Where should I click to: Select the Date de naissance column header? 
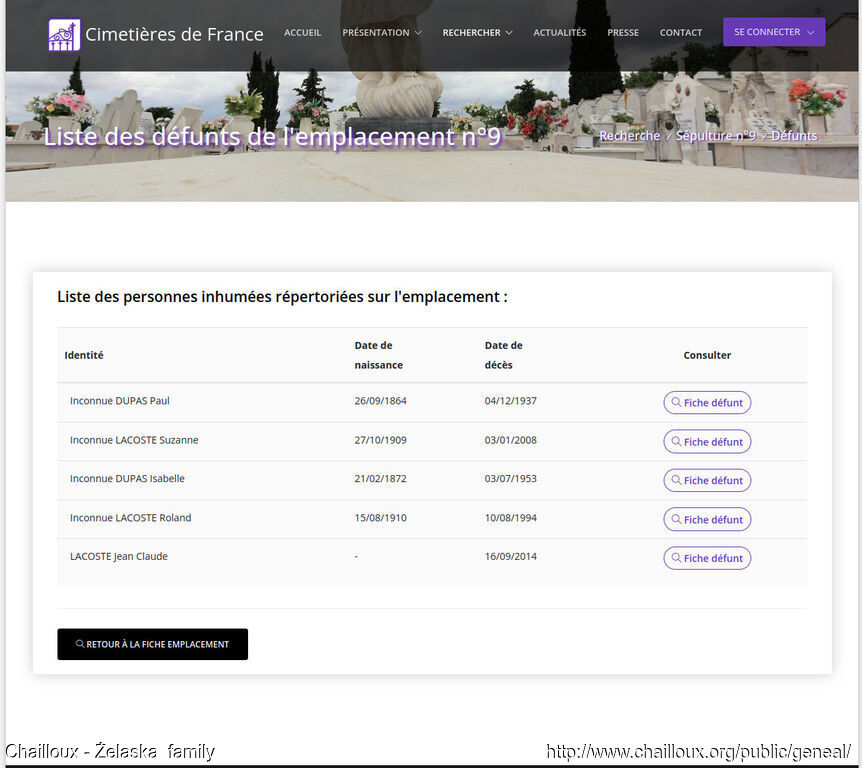pyautogui.click(x=378, y=355)
